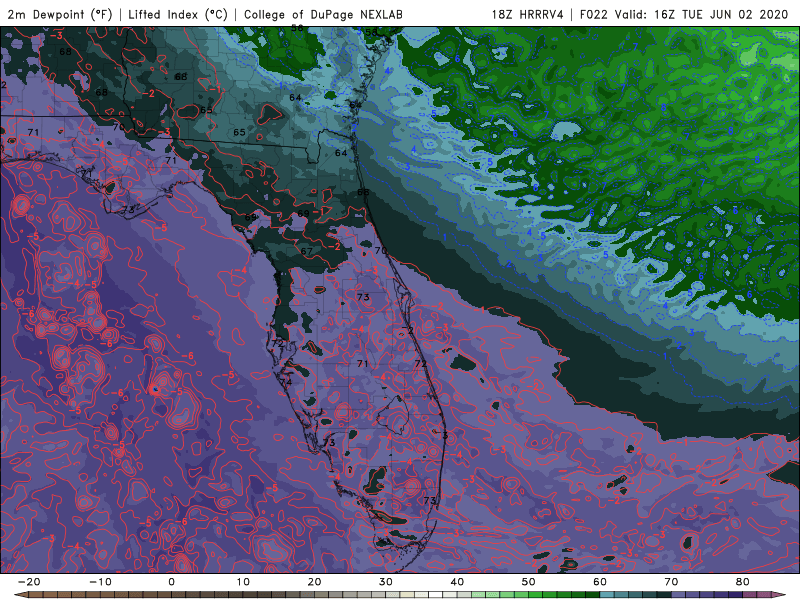This screenshot has height=600, width=800.
Task: Click the -20 label on the color scale
Action: tap(29, 582)
